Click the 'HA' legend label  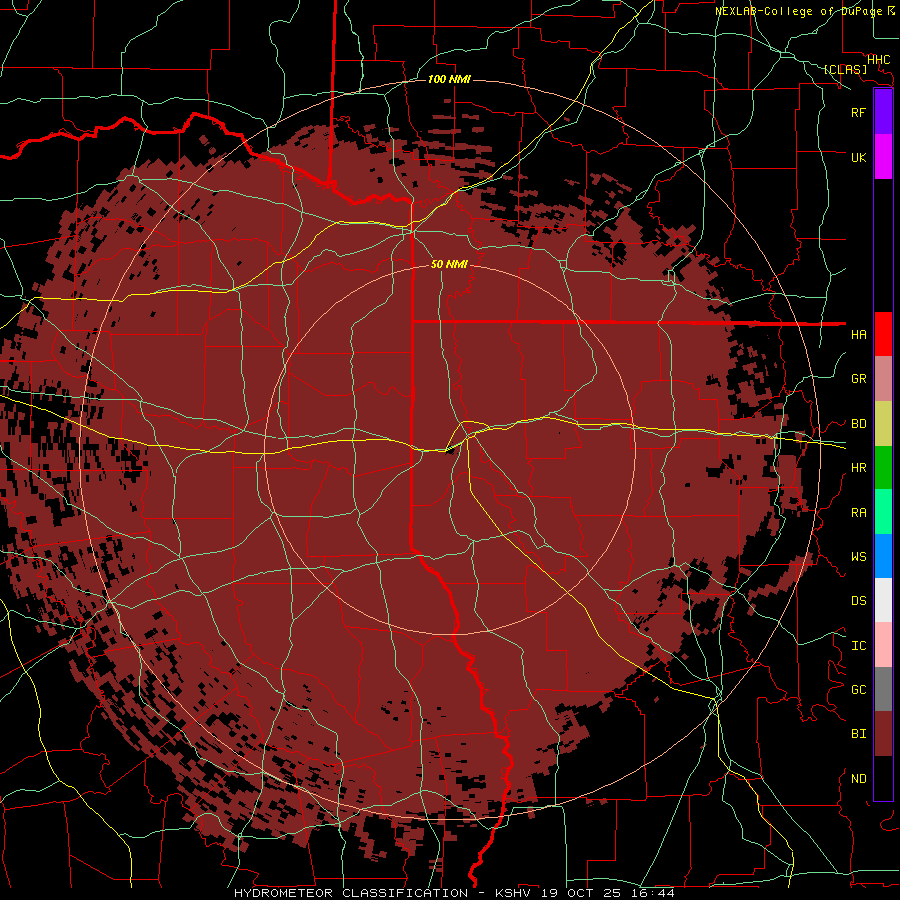(858, 335)
